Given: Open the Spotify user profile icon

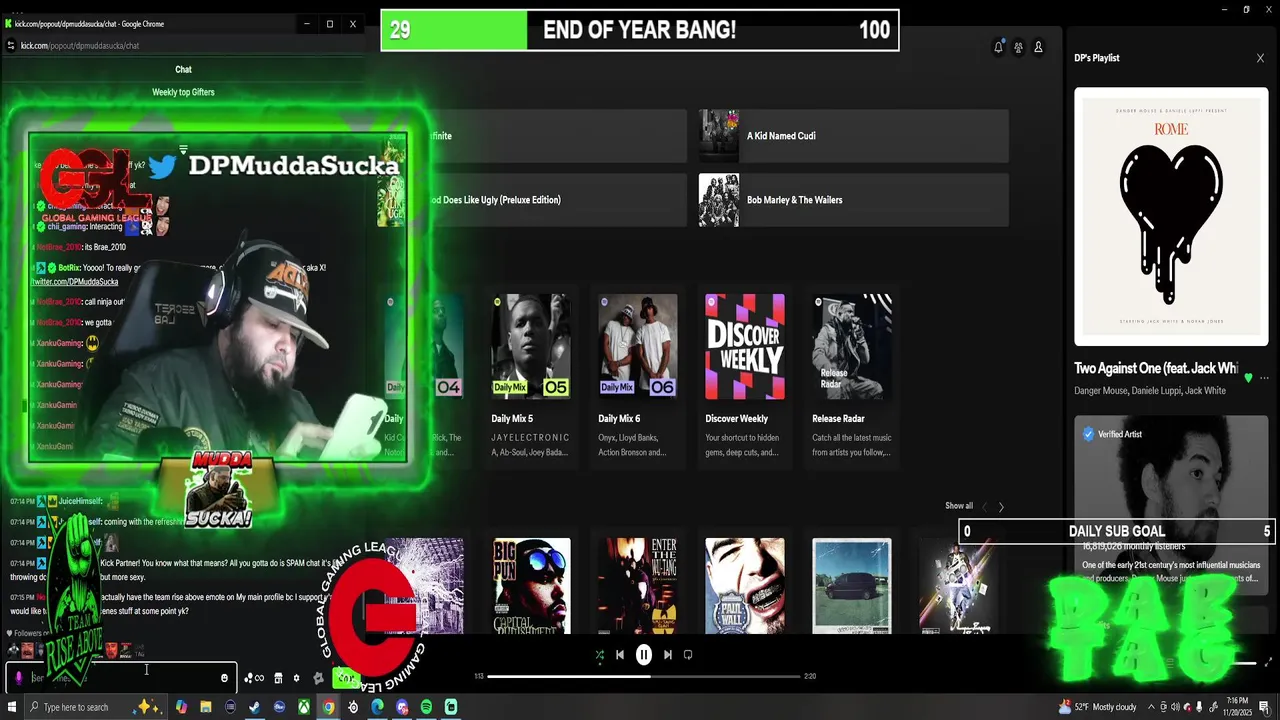Looking at the screenshot, I should (1038, 47).
